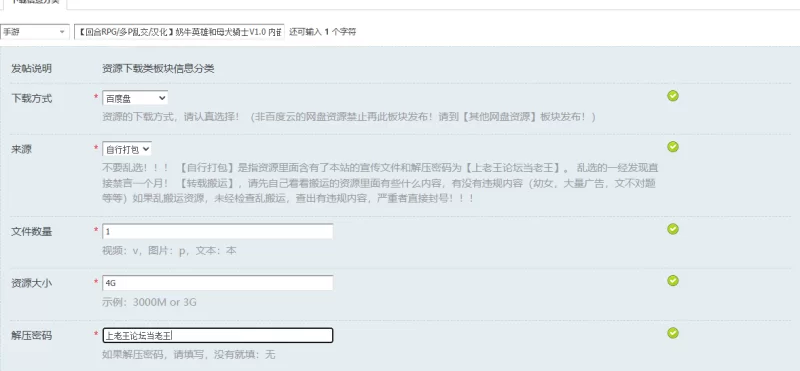The height and width of the screenshot is (371, 800).
Task: Click the 发帖说明 label
Action: coord(32,69)
